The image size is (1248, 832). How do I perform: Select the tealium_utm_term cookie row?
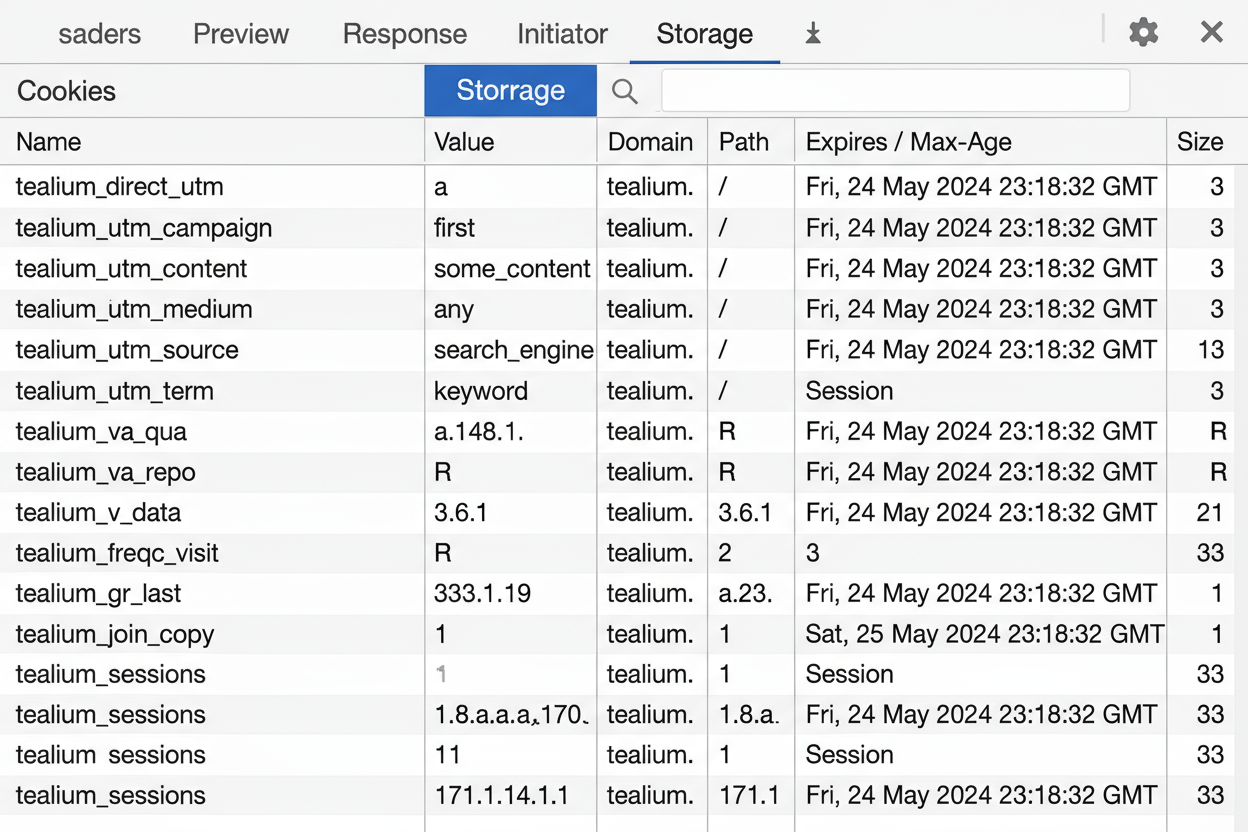115,391
